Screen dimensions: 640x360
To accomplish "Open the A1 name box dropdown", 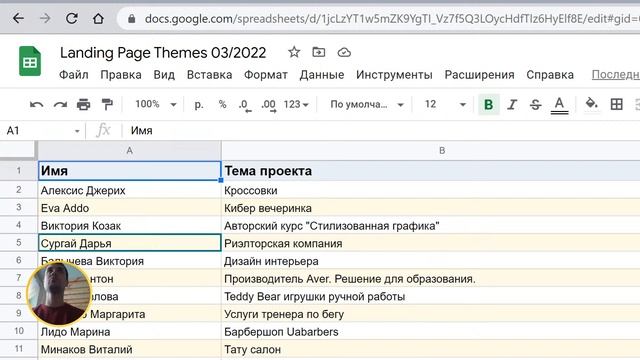I will [77, 131].
